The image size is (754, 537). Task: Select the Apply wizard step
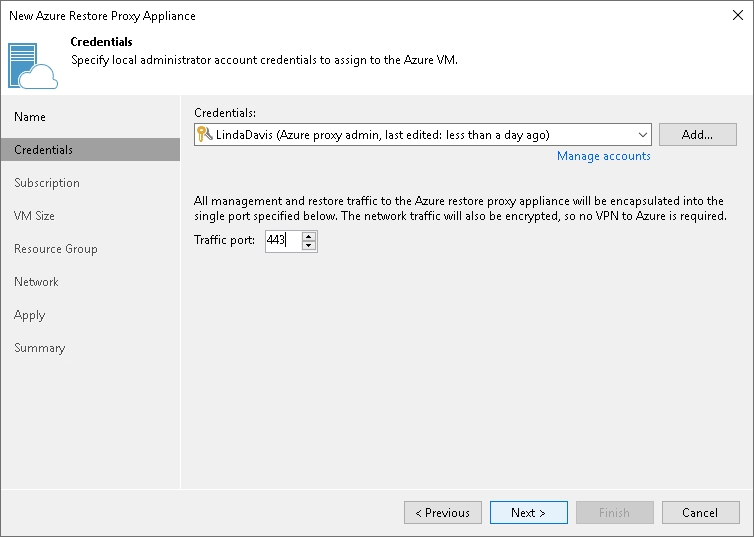29,315
